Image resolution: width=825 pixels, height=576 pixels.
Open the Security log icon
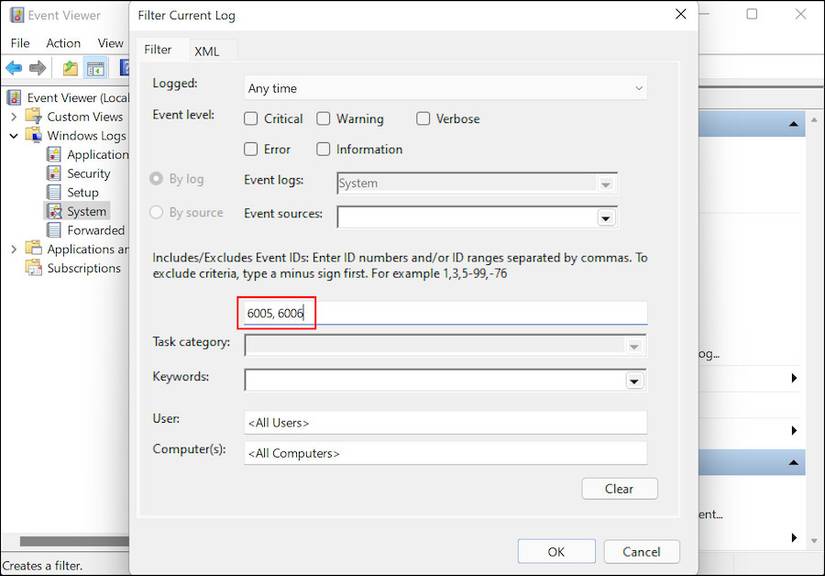pyautogui.click(x=54, y=174)
